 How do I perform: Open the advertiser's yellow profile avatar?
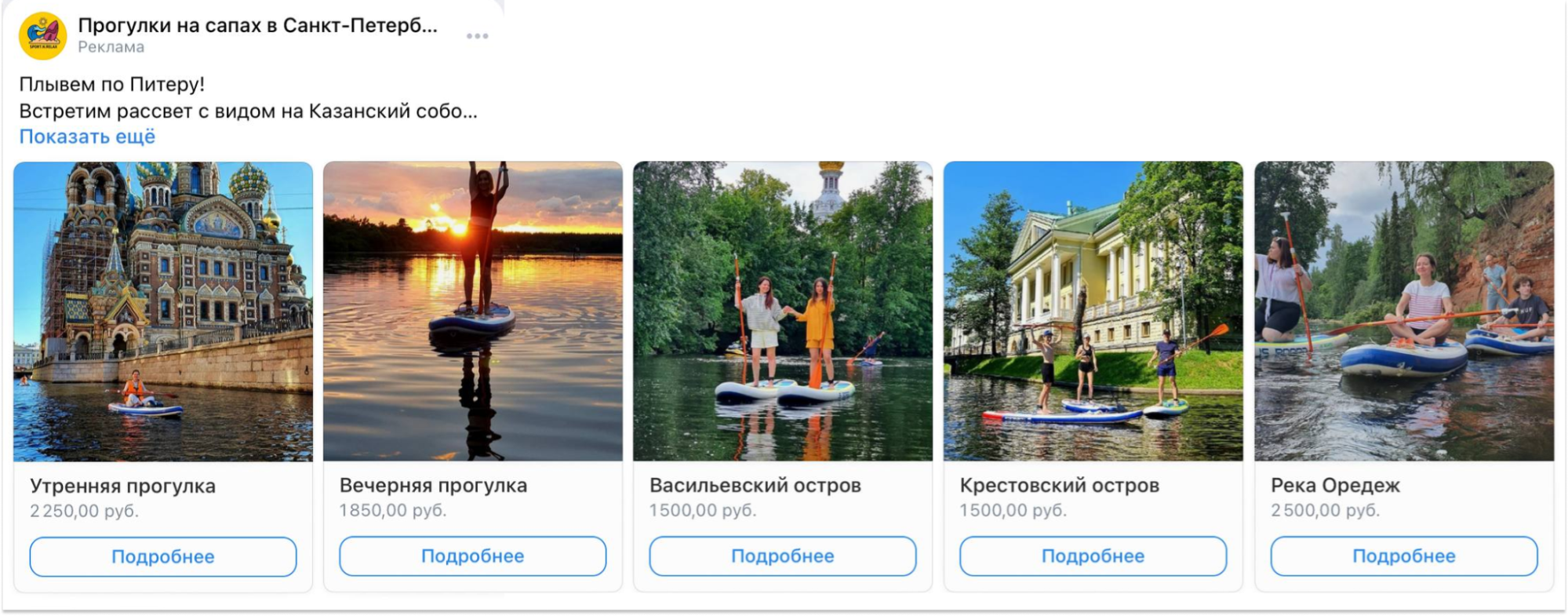43,36
